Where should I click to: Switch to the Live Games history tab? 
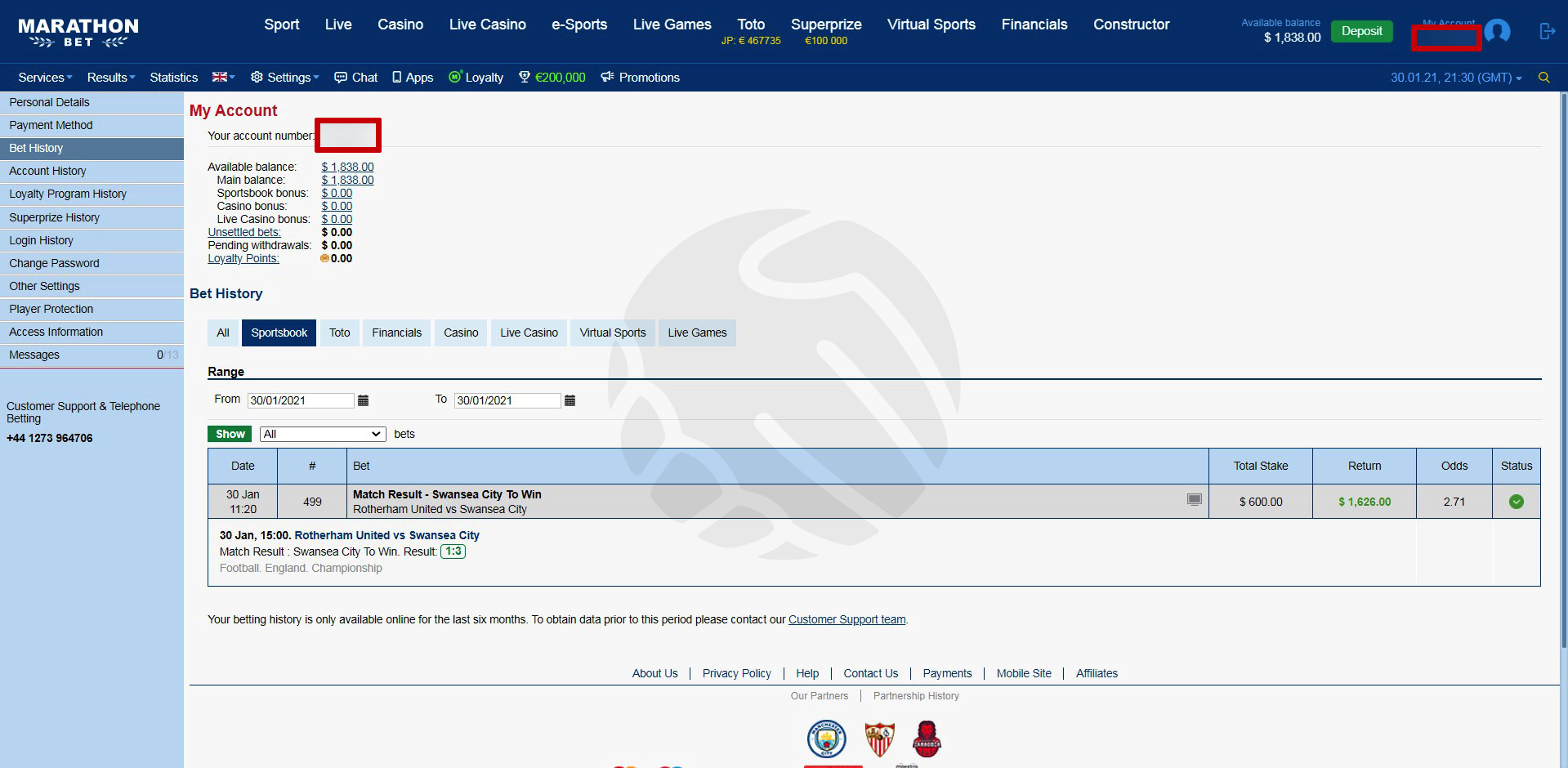click(x=697, y=333)
